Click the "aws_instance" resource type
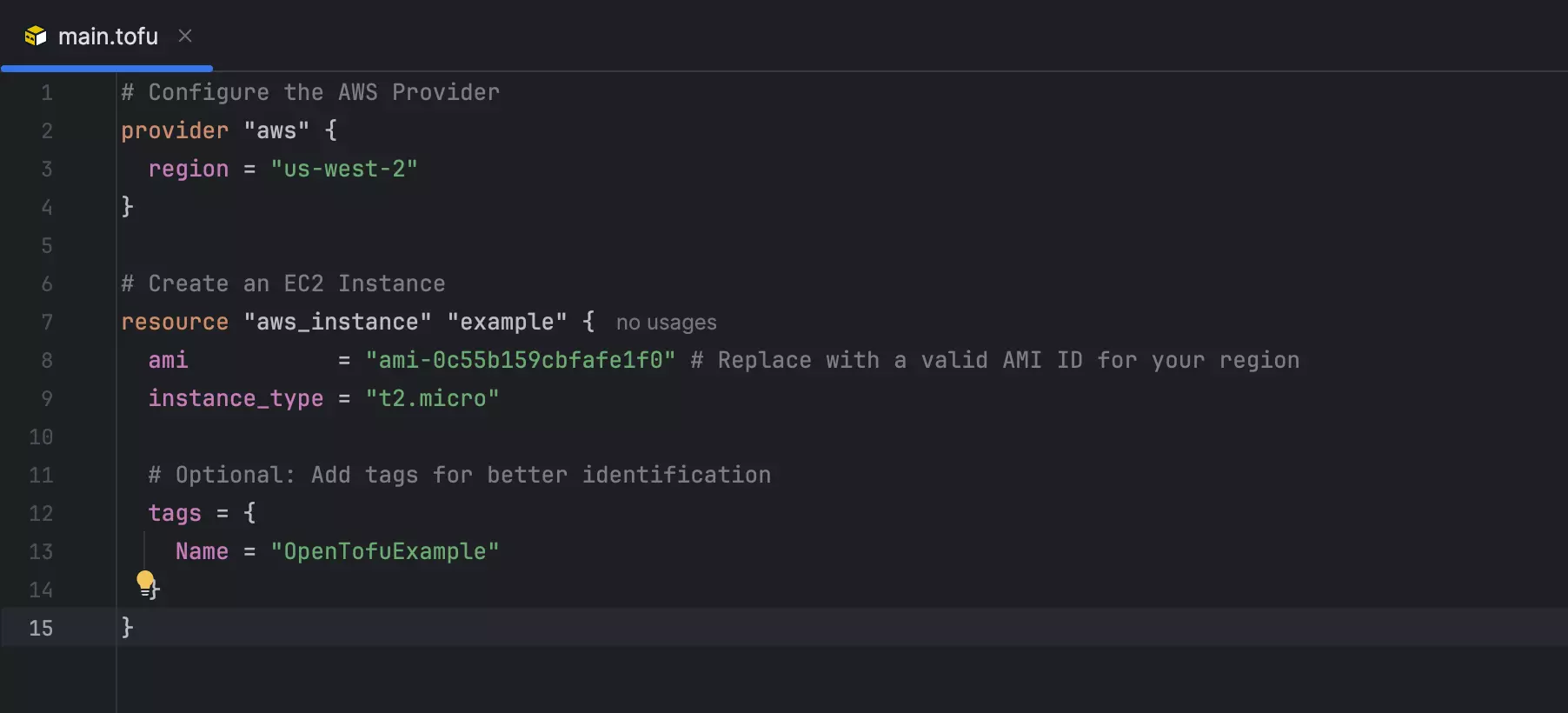The height and width of the screenshot is (713, 1568). [337, 322]
